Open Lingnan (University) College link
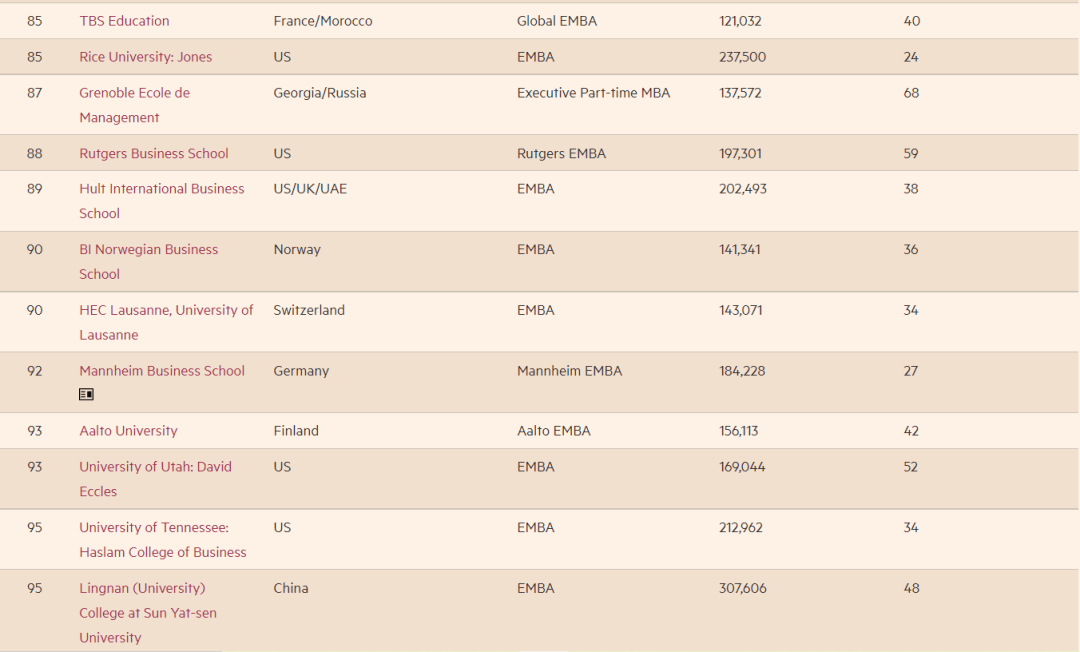This screenshot has height=652, width=1080. pyautogui.click(x=147, y=613)
